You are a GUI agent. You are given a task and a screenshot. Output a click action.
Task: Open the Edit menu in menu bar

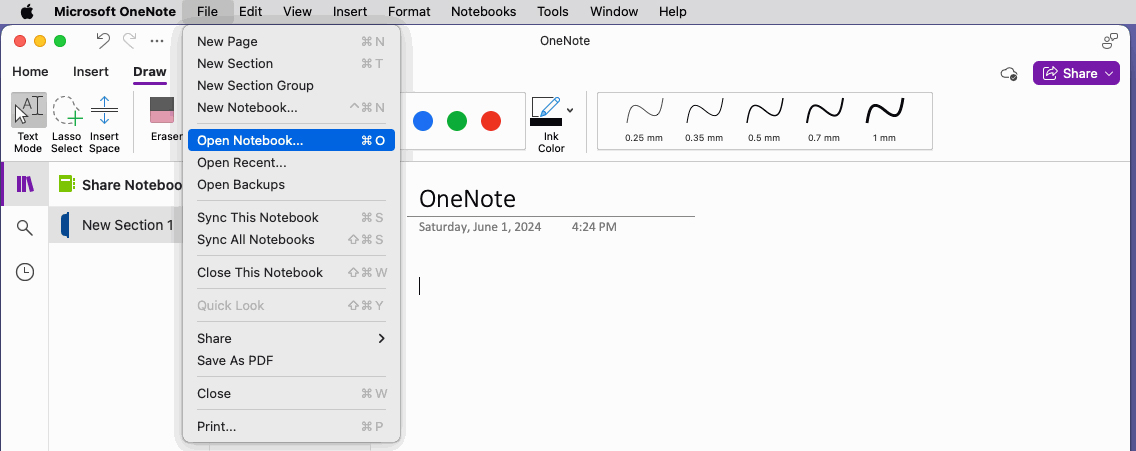point(251,12)
